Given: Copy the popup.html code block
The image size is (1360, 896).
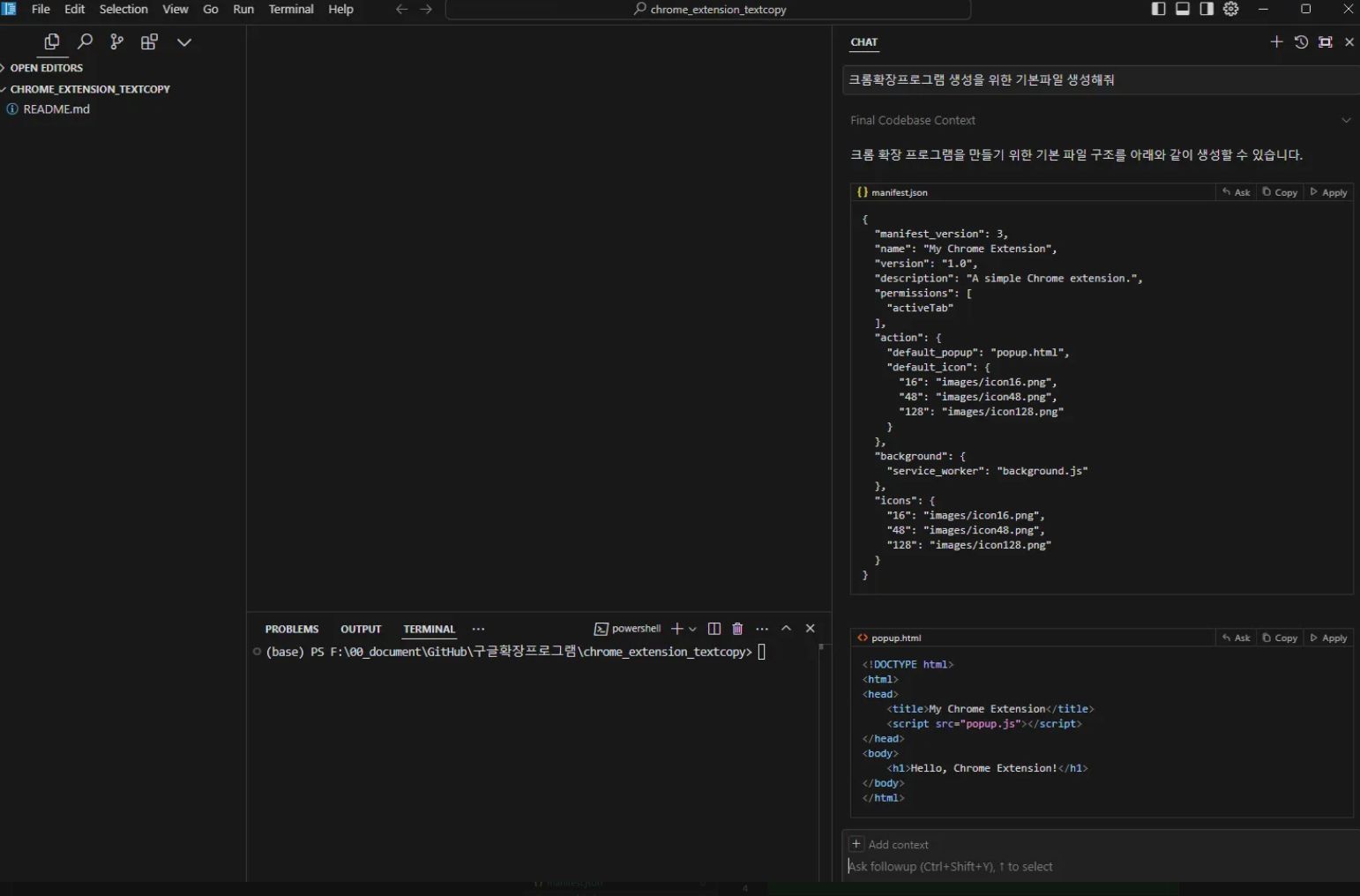Looking at the screenshot, I should pos(1280,638).
